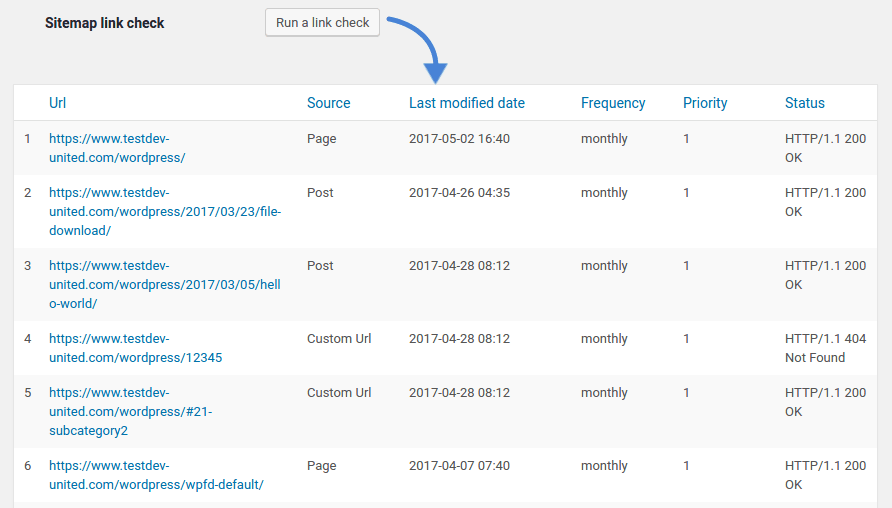Image resolution: width=892 pixels, height=508 pixels.
Task: Sort table by Status column header
Action: 804,103
